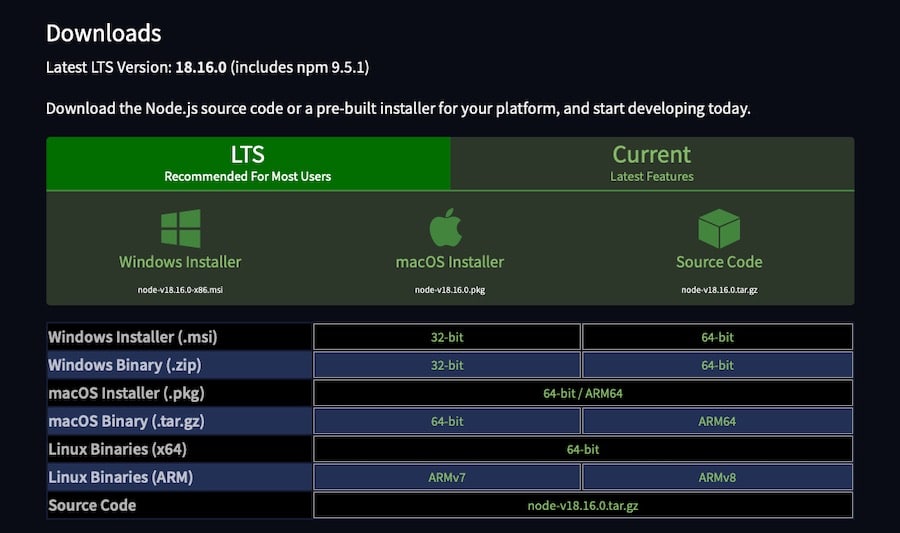Download 64-bit Windows Installer (.msi)
Image resolution: width=900 pixels, height=533 pixels.
[x=717, y=337]
